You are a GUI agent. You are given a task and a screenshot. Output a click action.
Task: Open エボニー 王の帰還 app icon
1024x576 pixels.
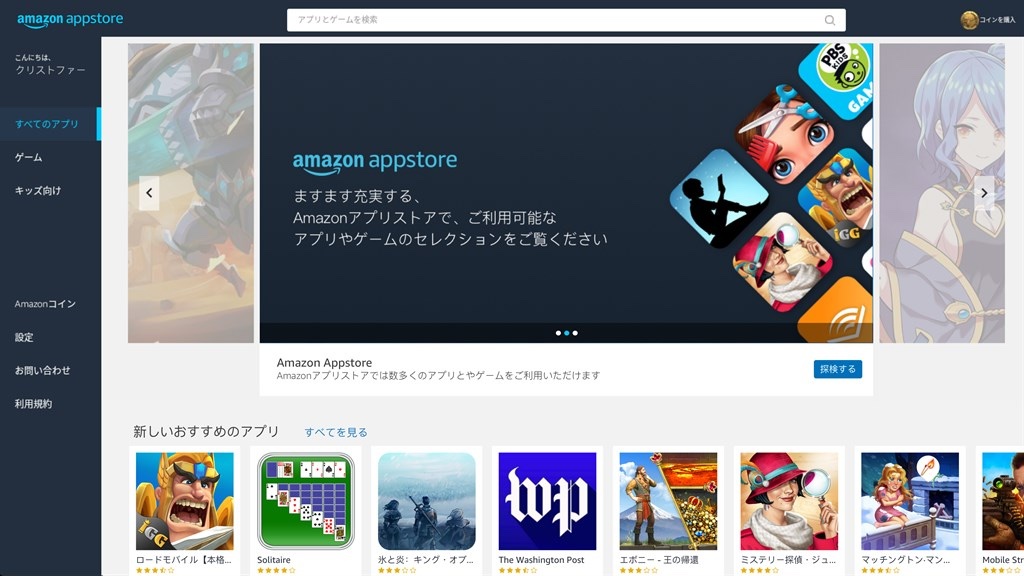coord(668,501)
